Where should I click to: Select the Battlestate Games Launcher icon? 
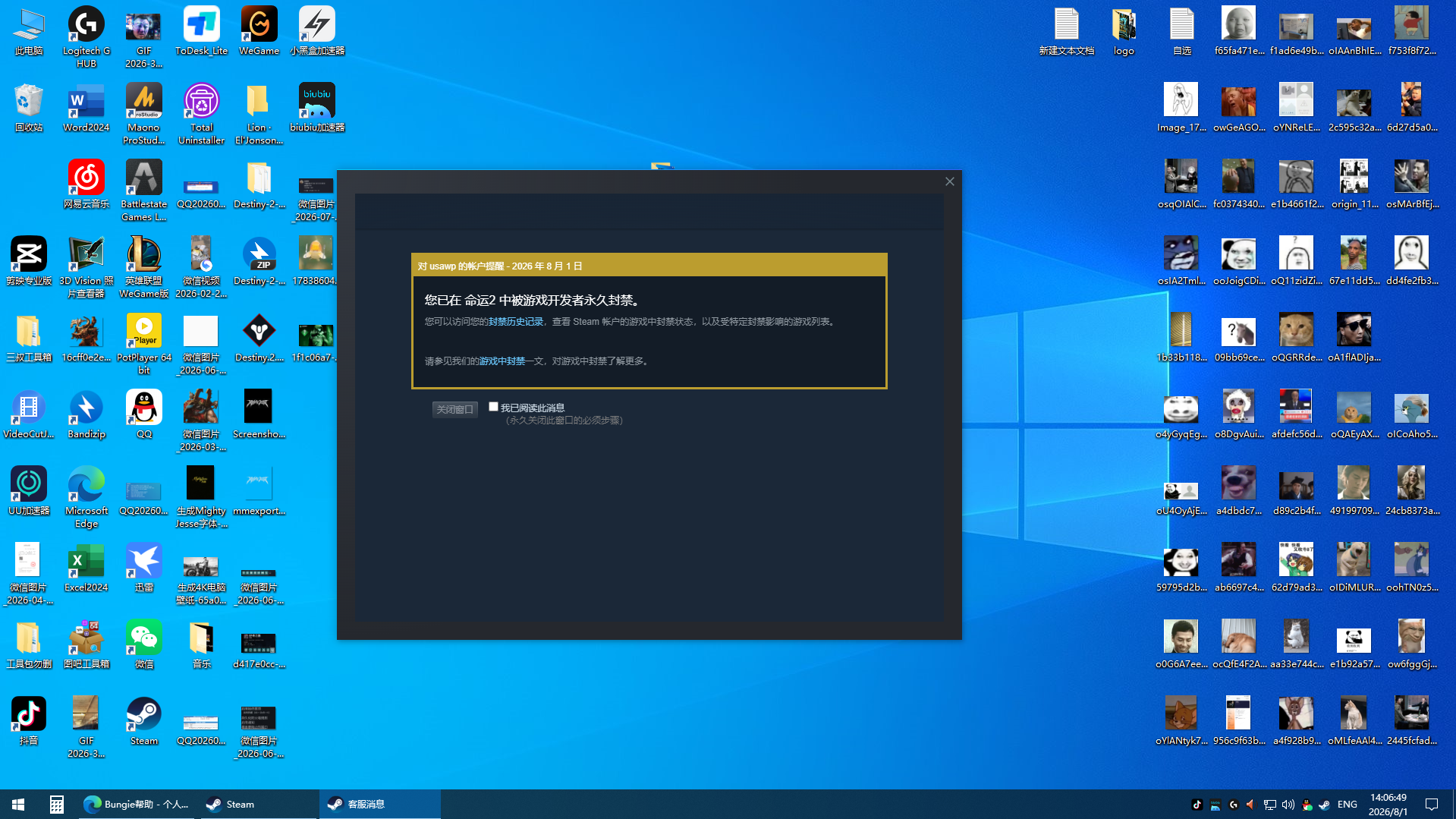tap(144, 191)
